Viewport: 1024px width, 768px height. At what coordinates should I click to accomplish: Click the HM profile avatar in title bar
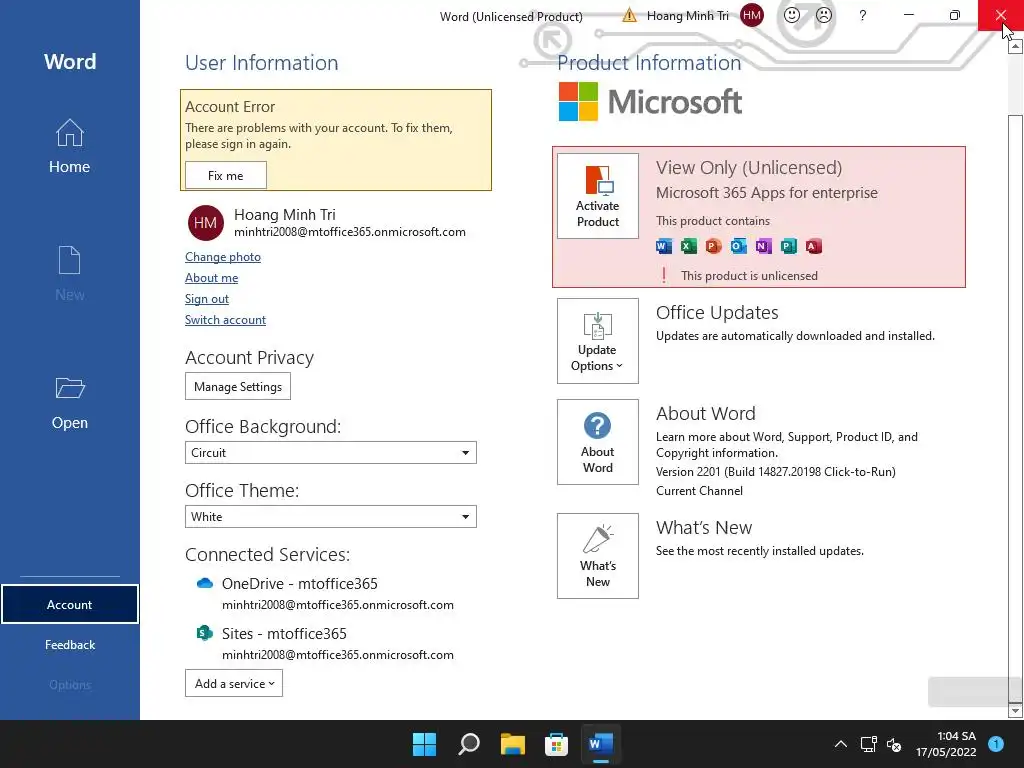pos(752,15)
